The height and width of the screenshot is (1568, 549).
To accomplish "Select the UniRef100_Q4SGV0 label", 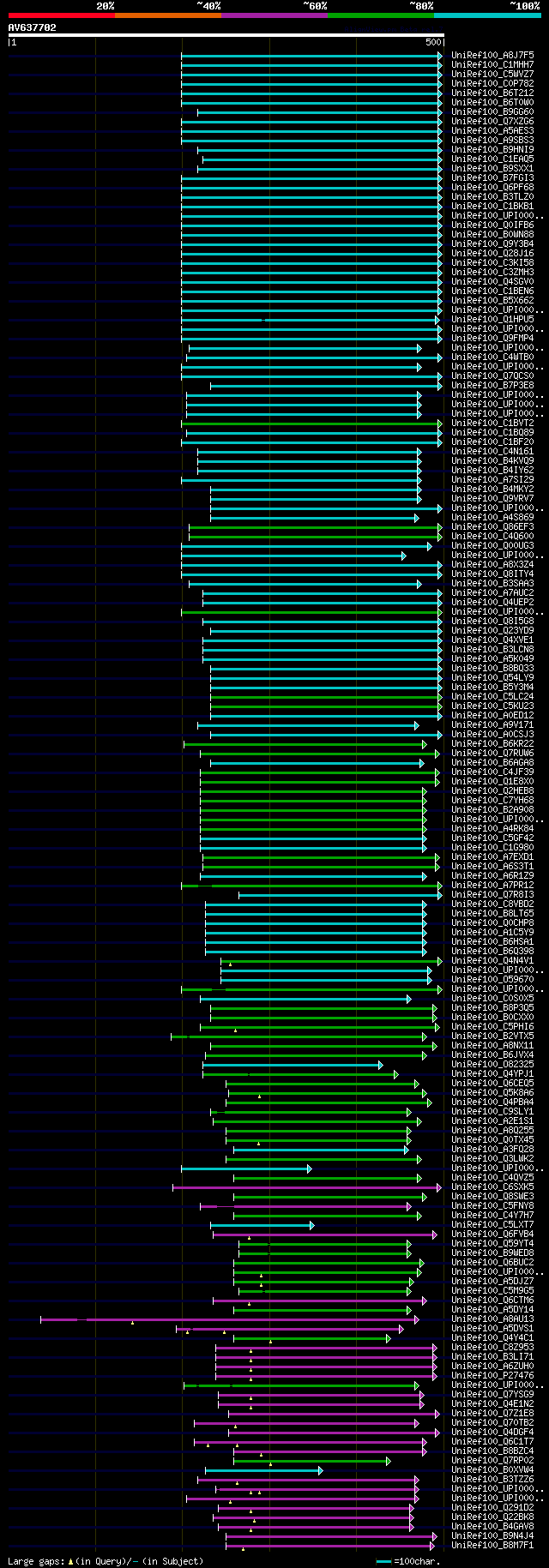I will [492, 281].
